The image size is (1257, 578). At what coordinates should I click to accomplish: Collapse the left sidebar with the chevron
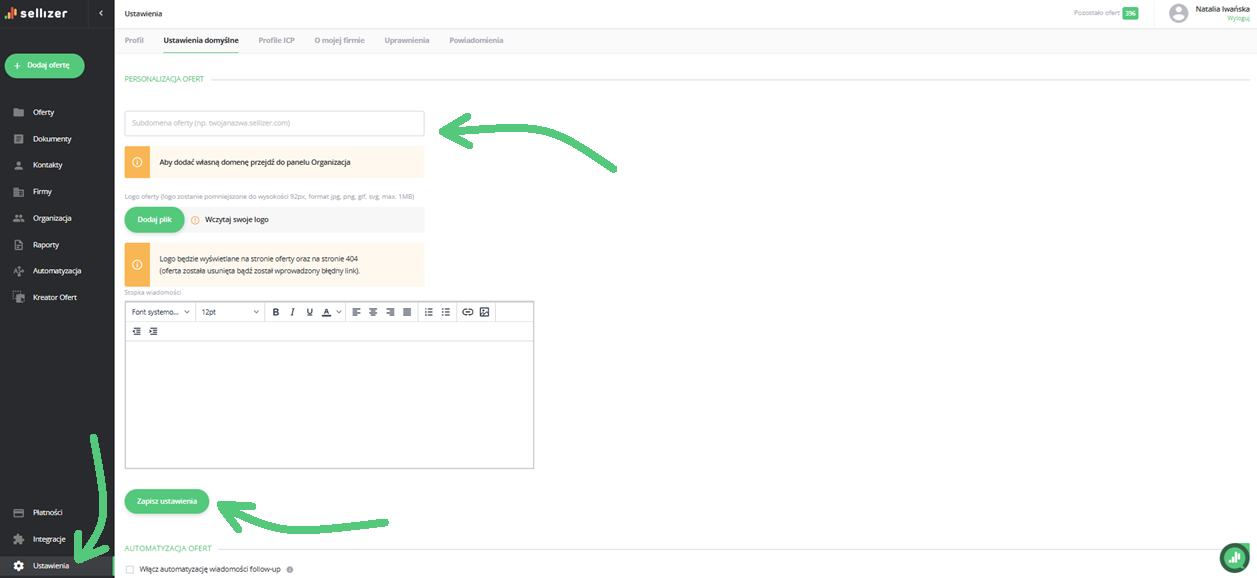click(101, 13)
